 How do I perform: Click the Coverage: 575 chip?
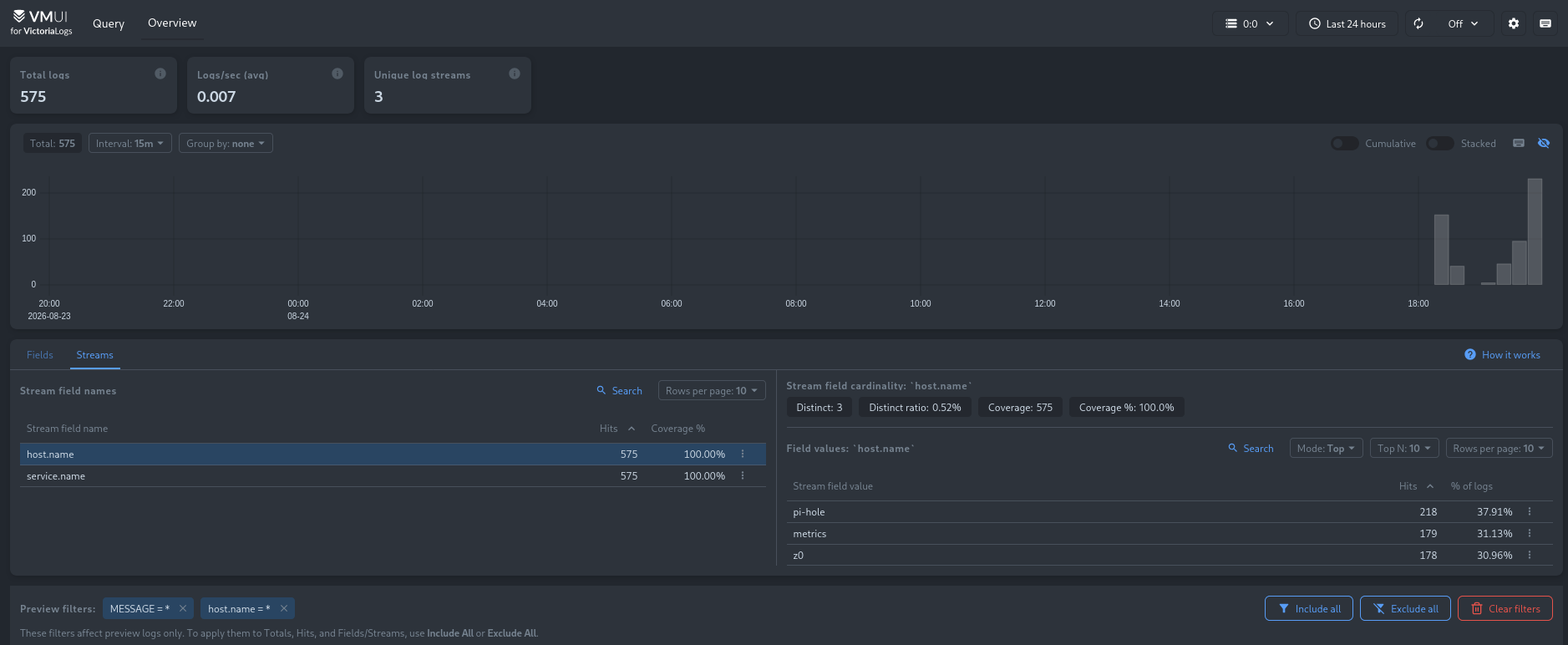1020,407
